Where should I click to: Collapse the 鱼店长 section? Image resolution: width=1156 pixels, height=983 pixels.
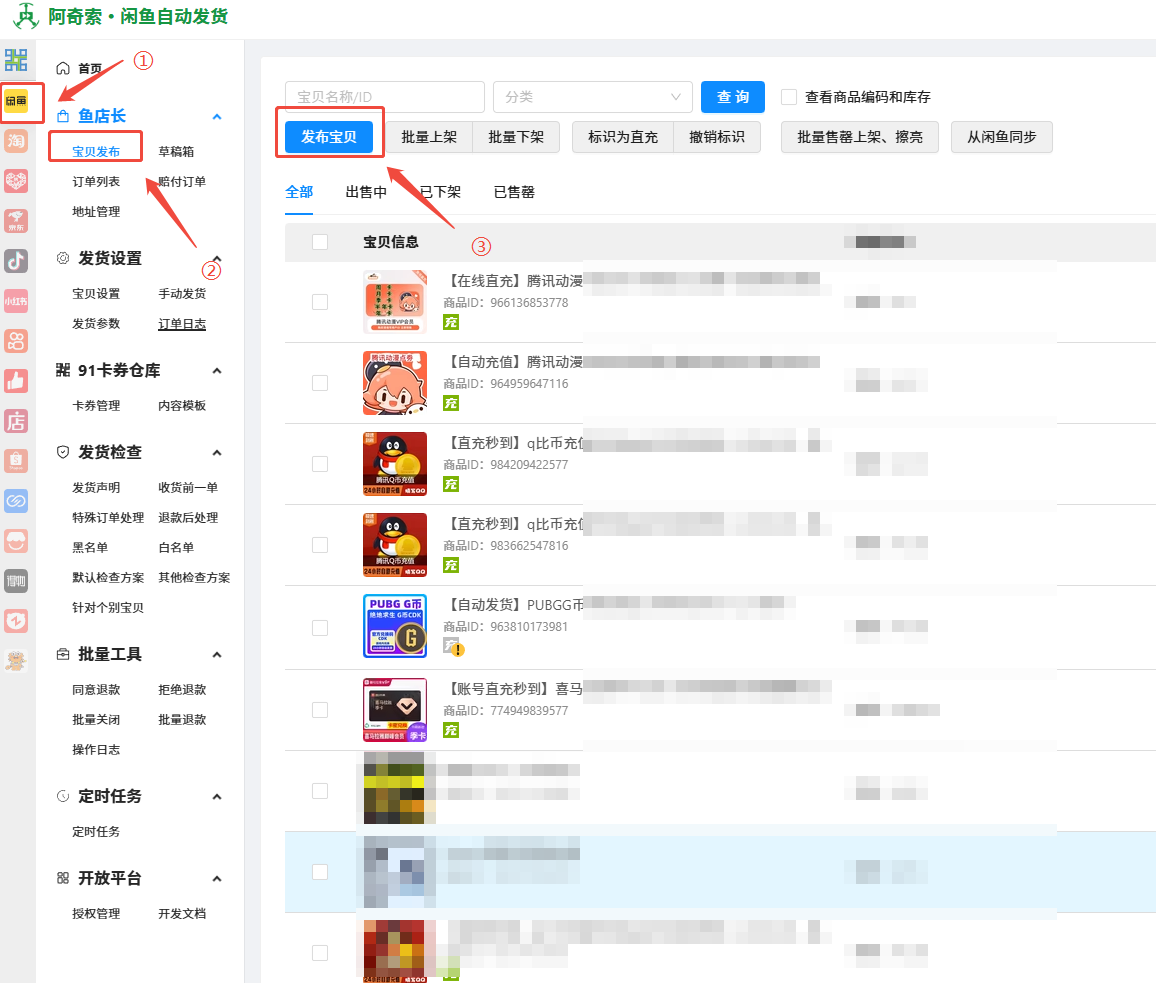[x=217, y=116]
